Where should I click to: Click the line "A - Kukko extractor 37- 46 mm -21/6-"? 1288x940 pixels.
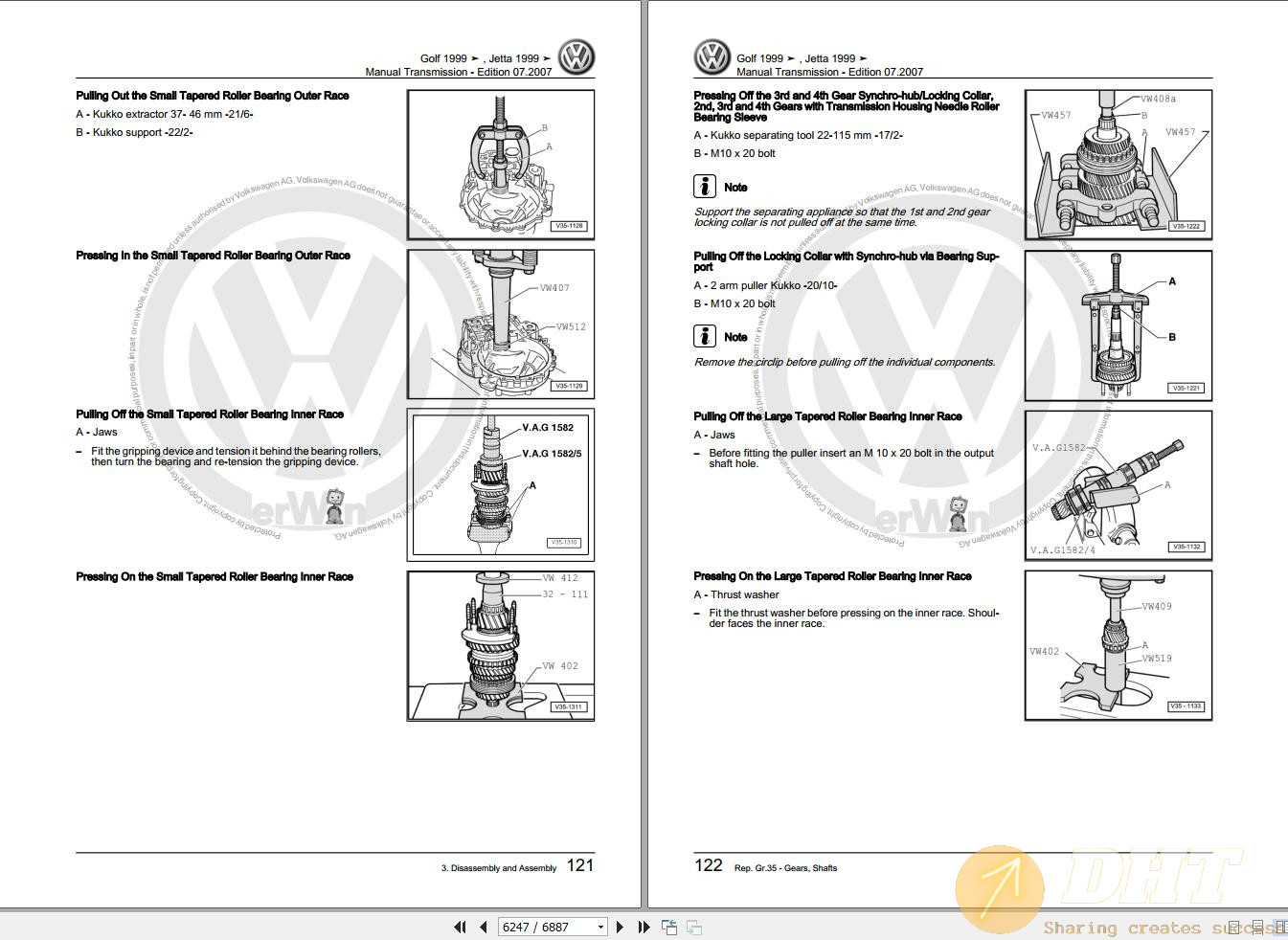[165, 114]
